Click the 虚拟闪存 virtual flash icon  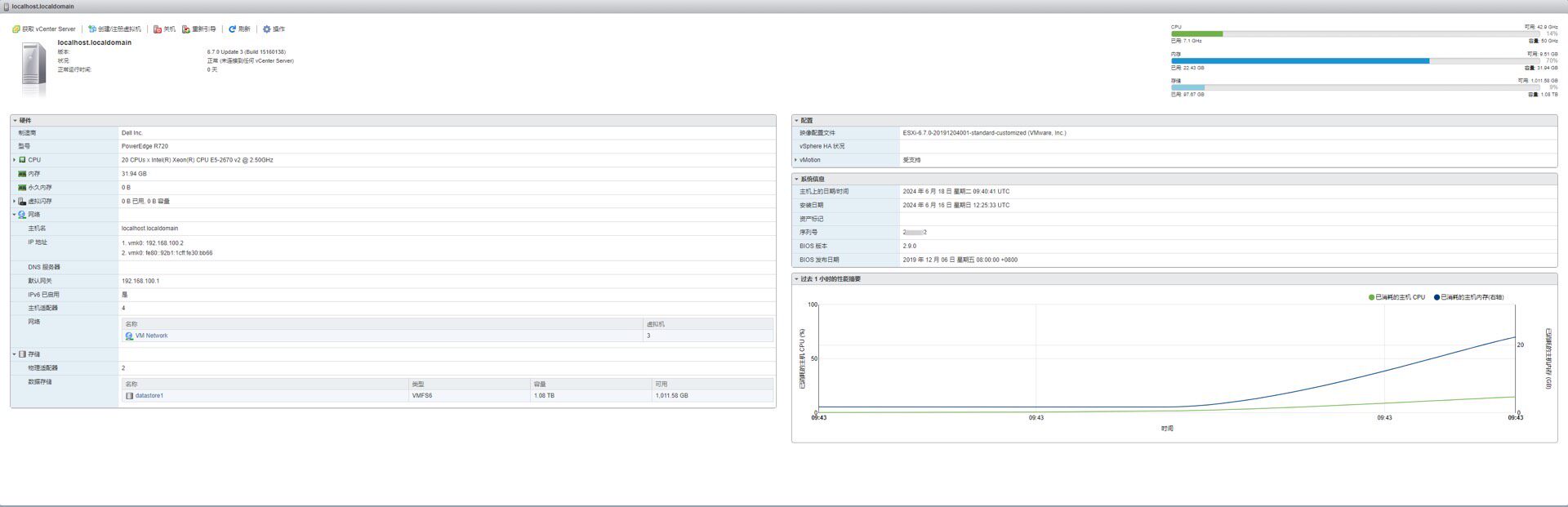pyautogui.click(x=22, y=201)
